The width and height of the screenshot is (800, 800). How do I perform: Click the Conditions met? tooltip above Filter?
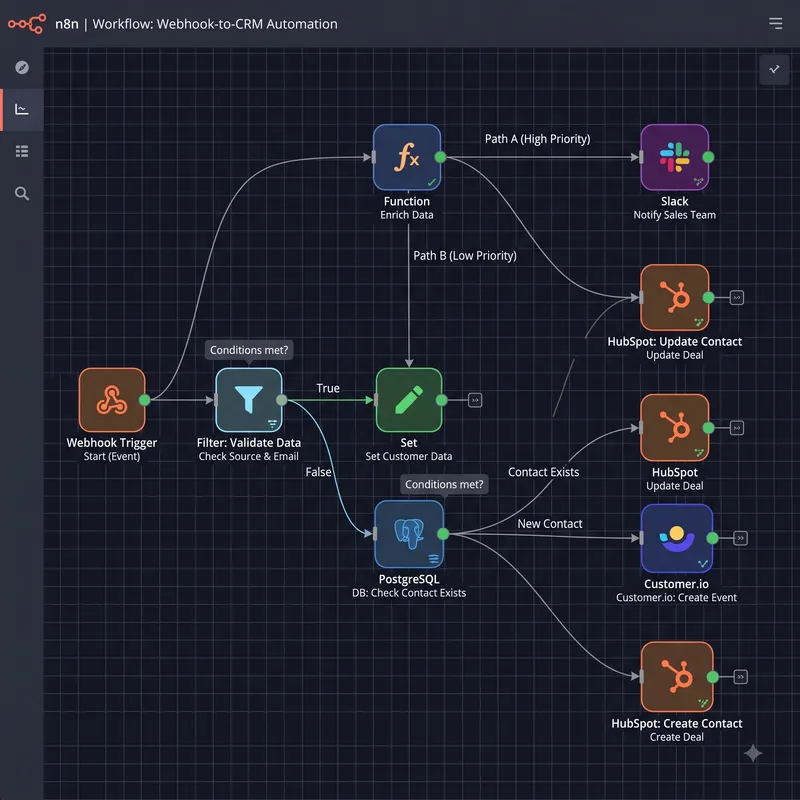pos(249,350)
